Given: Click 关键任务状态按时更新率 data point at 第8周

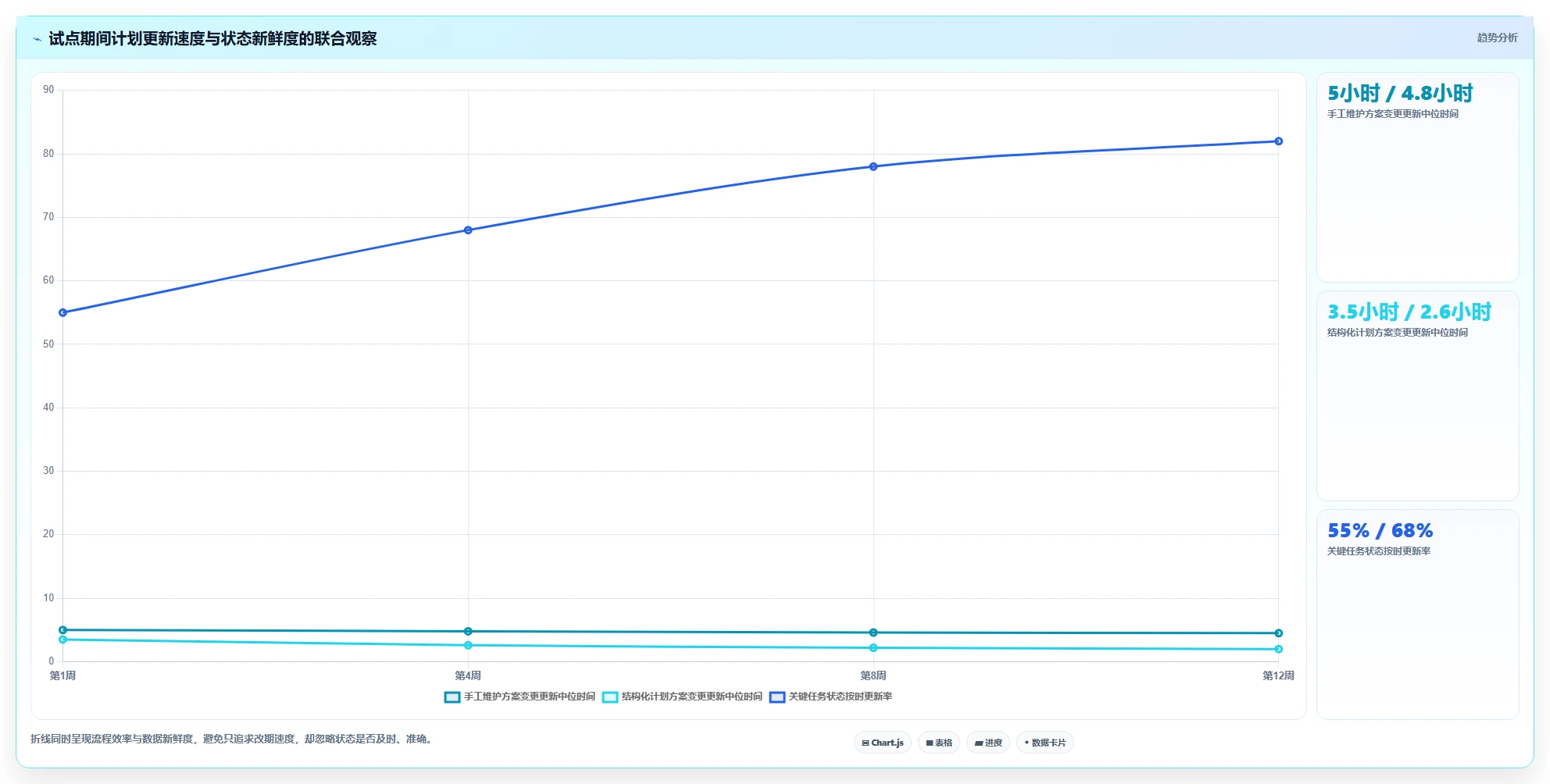Looking at the screenshot, I should coord(873,166).
